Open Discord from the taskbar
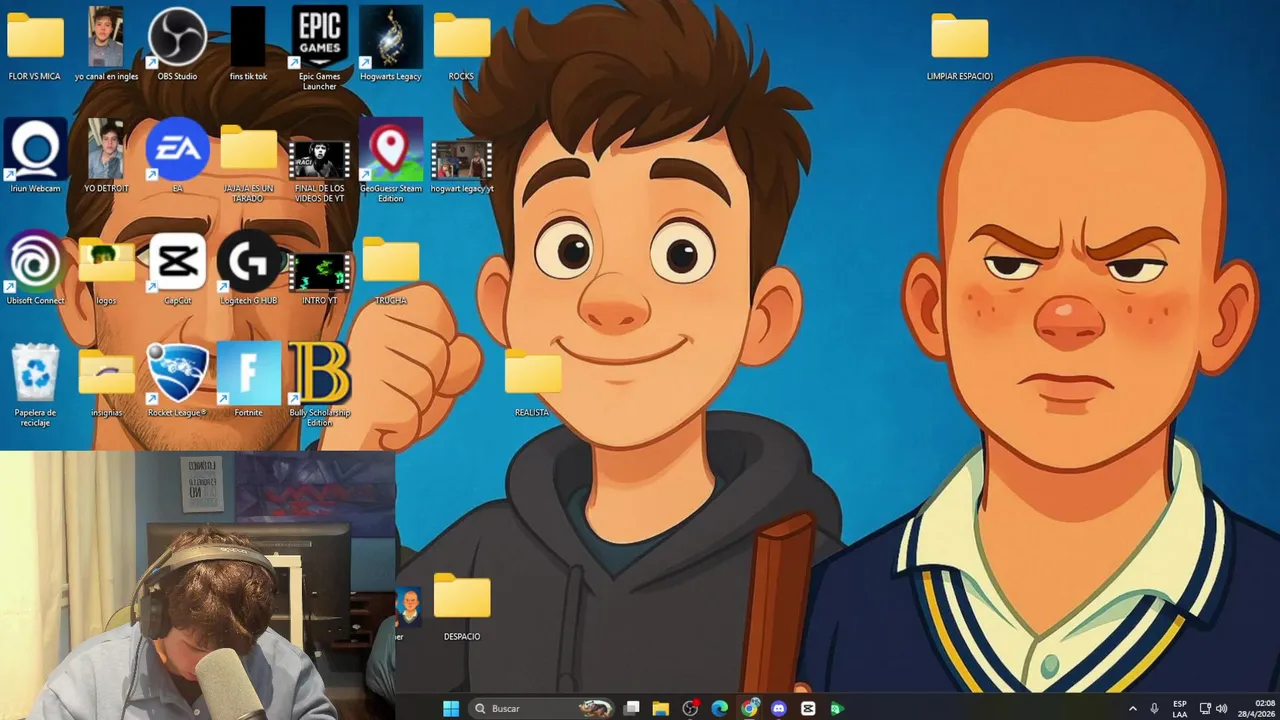Viewport: 1280px width, 720px height. click(x=779, y=708)
